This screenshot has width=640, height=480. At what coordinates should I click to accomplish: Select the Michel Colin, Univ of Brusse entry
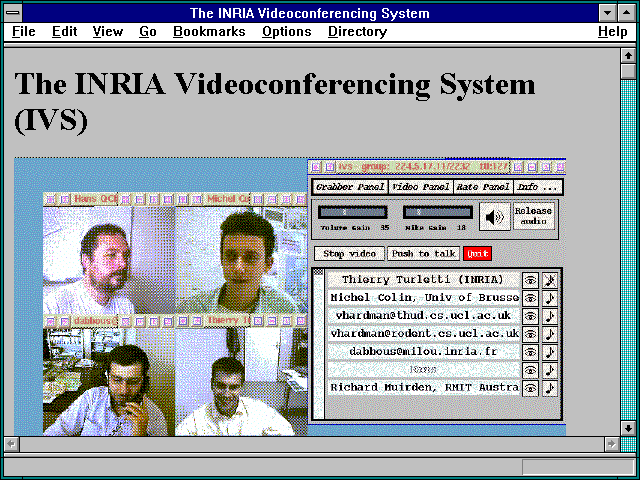tap(424, 298)
